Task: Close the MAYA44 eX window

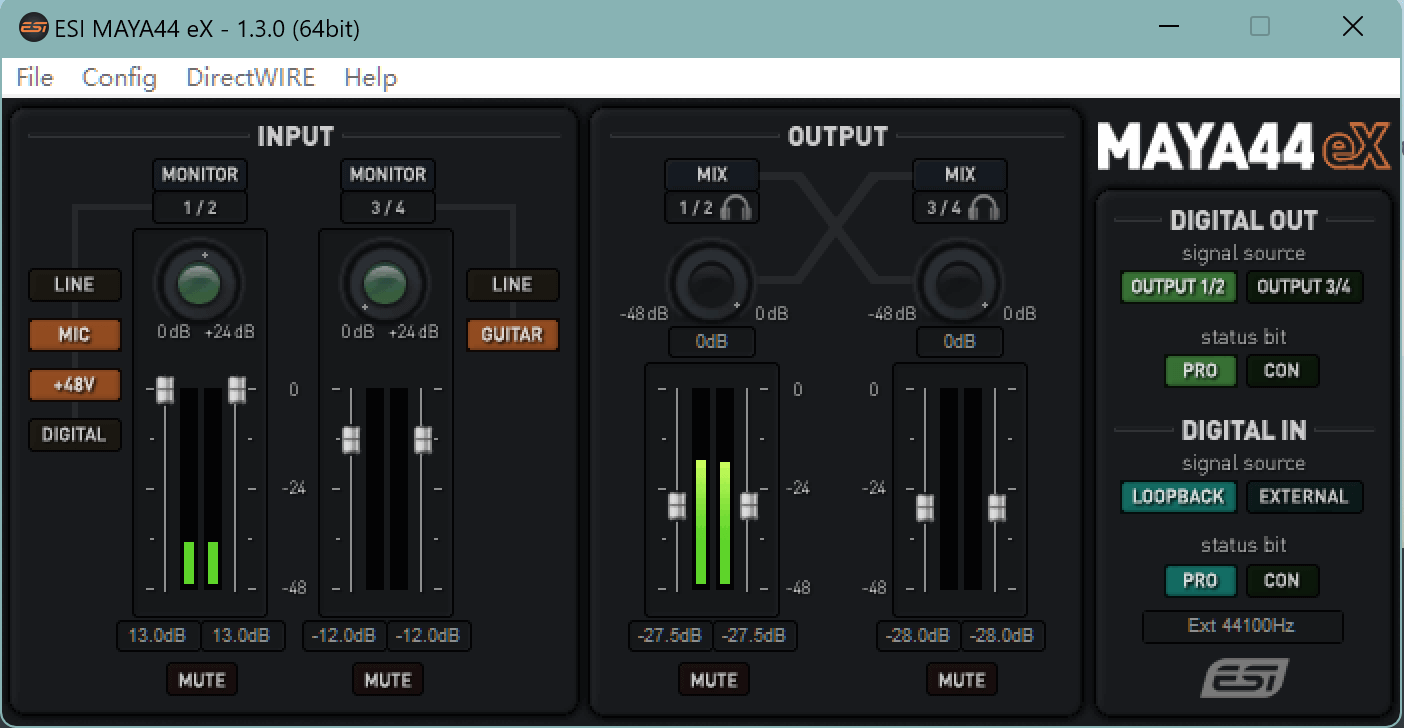Action: (x=1352, y=27)
